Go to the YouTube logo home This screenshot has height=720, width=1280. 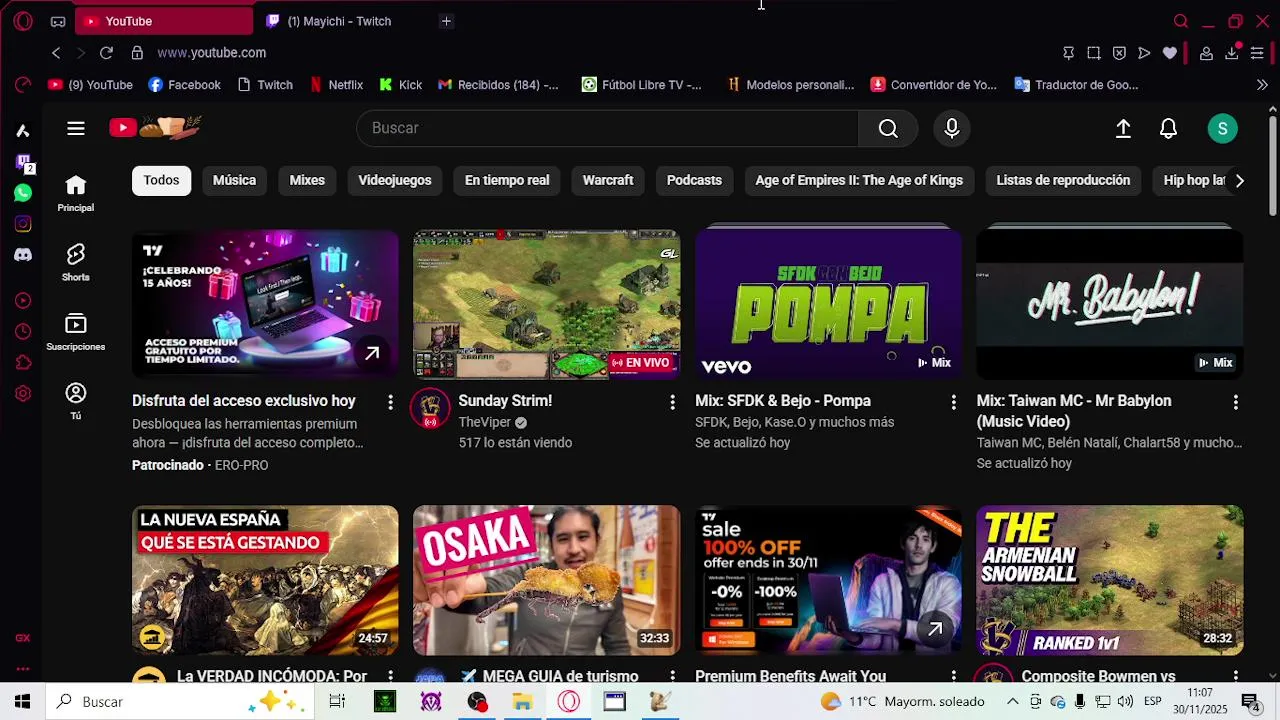click(x=156, y=127)
